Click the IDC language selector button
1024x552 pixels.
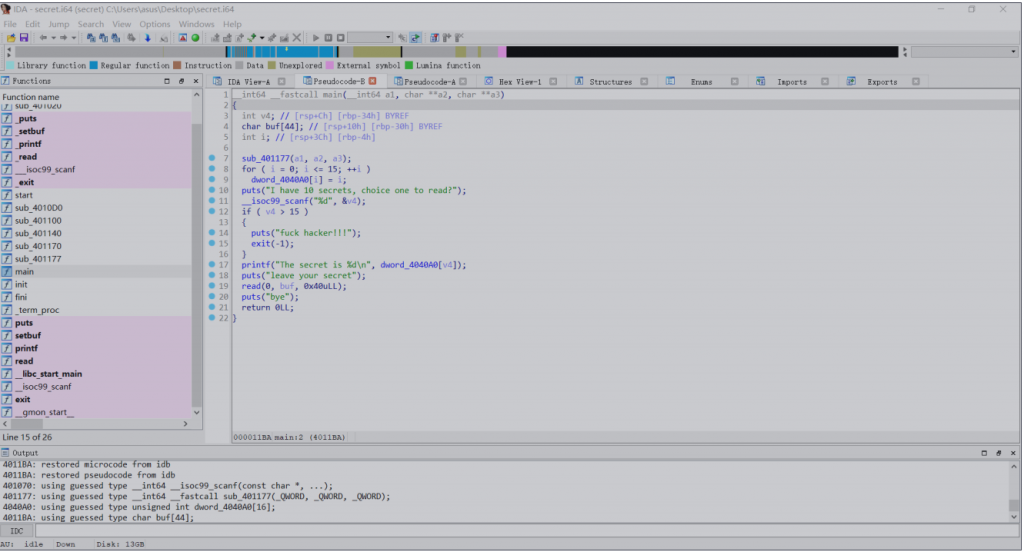tap(17, 531)
